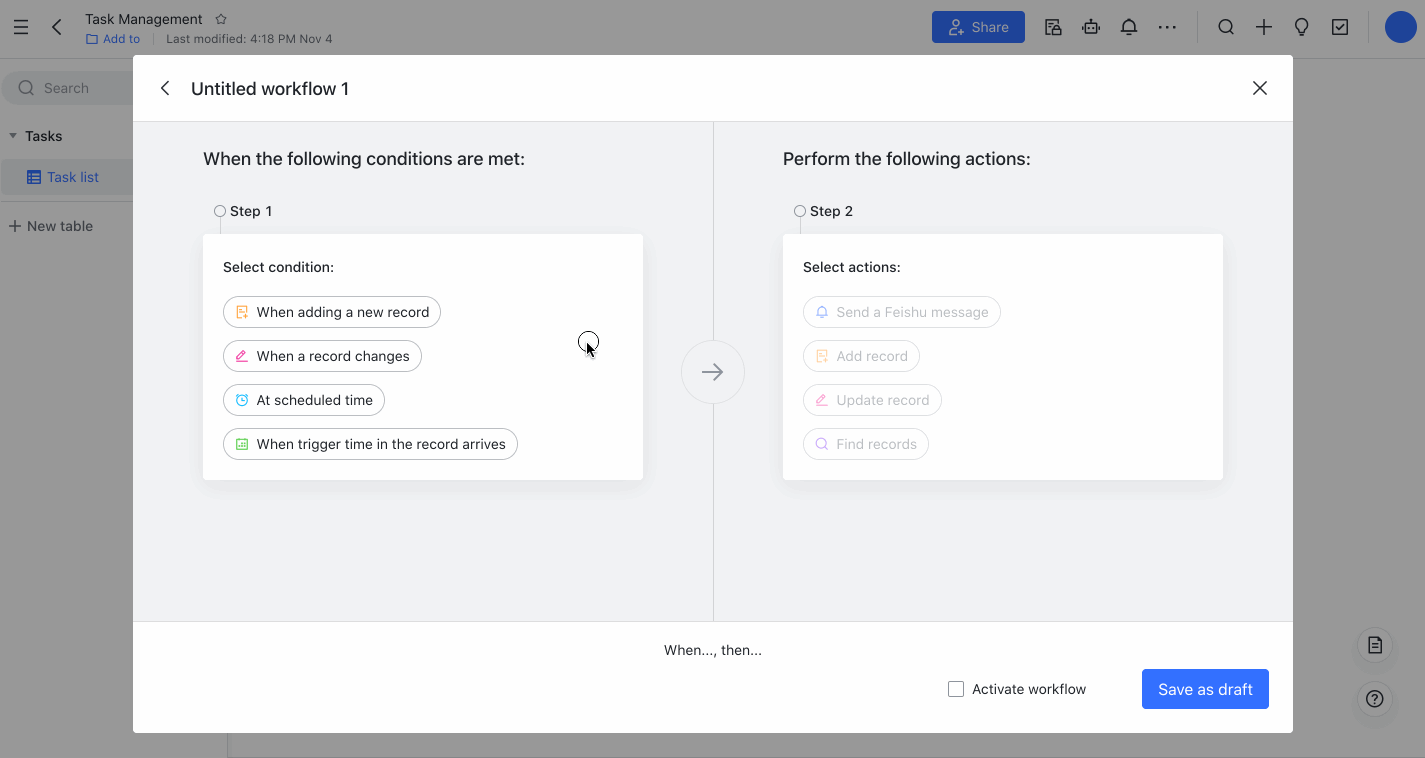Open search using the magnifier icon
The image size is (1425, 758).
(1225, 27)
